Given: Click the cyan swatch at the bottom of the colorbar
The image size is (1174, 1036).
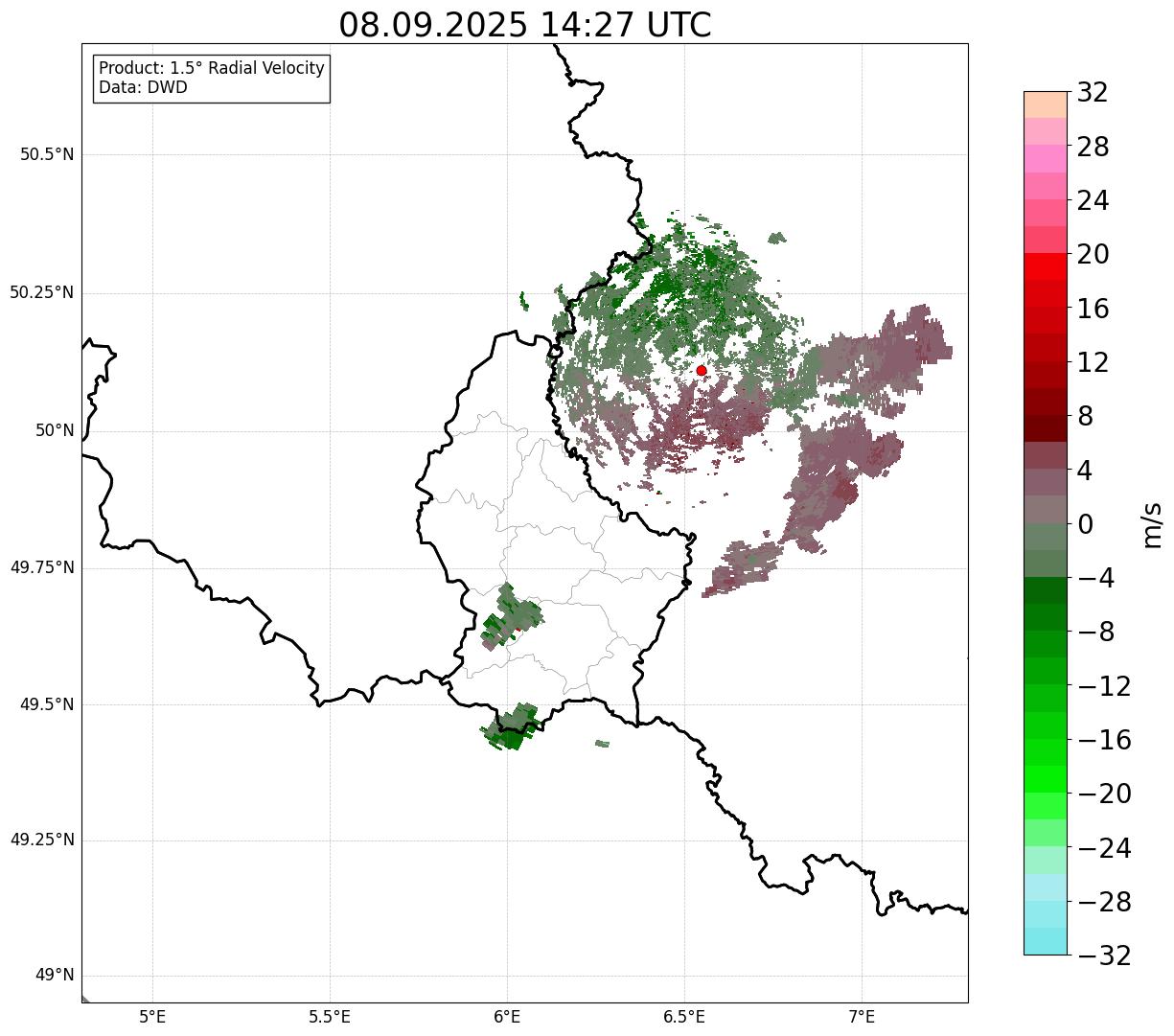Looking at the screenshot, I should tap(1046, 941).
